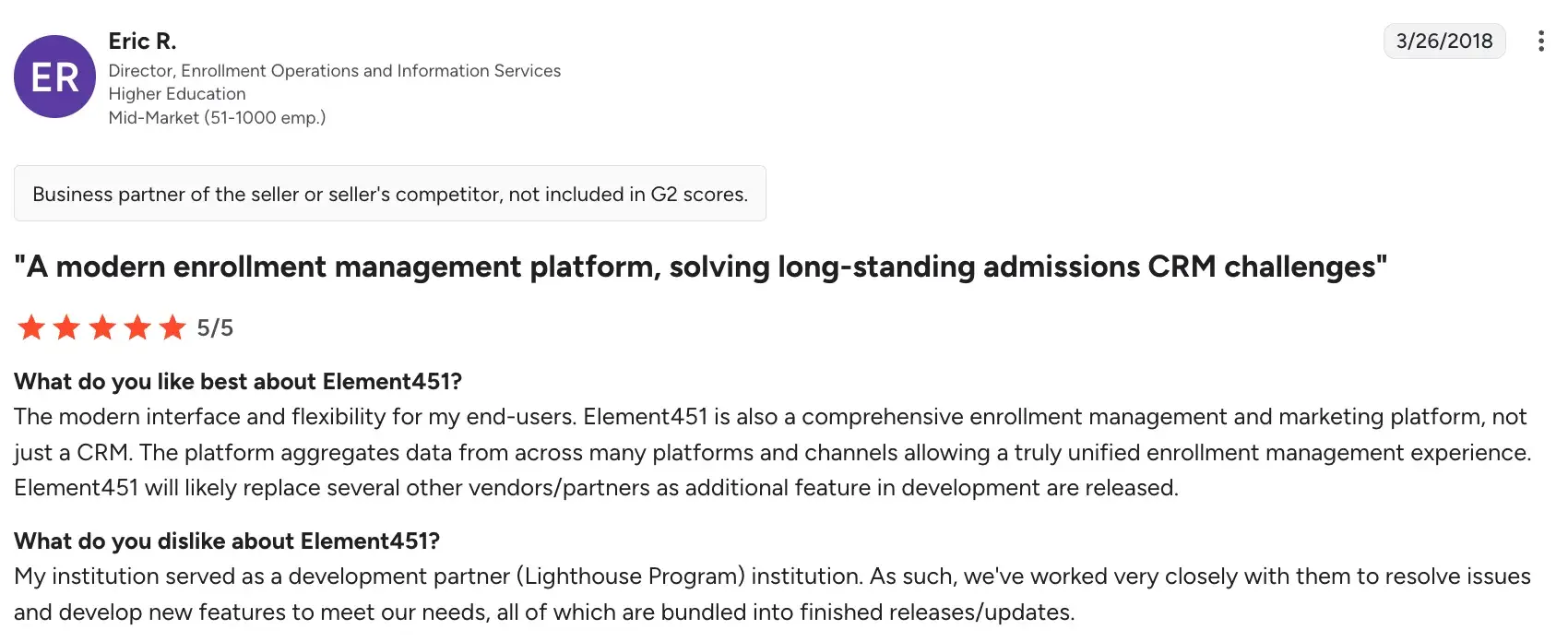Click the fifth rating star
This screenshot has height=642, width=1568.
coord(172,327)
